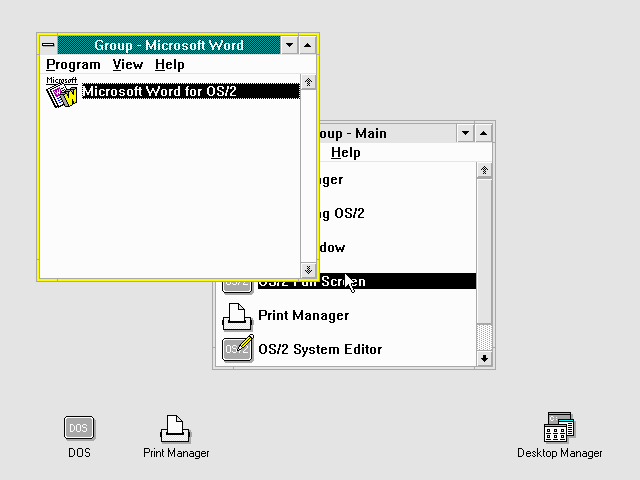640x480 pixels.
Task: Select the Microsoft Word for OS/2 entry text
Action: 191,91
